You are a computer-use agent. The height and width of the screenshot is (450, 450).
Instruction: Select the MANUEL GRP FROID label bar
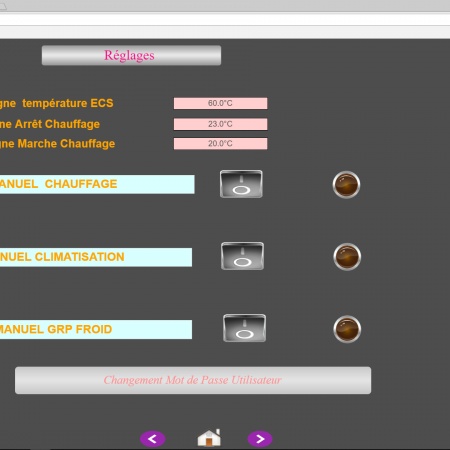(x=96, y=330)
